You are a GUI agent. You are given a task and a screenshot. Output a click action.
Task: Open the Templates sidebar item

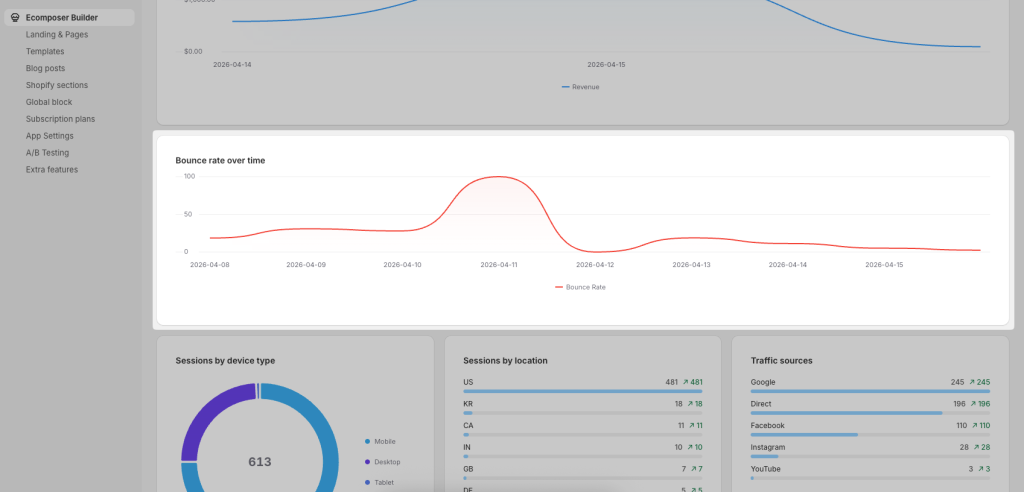[x=45, y=51]
